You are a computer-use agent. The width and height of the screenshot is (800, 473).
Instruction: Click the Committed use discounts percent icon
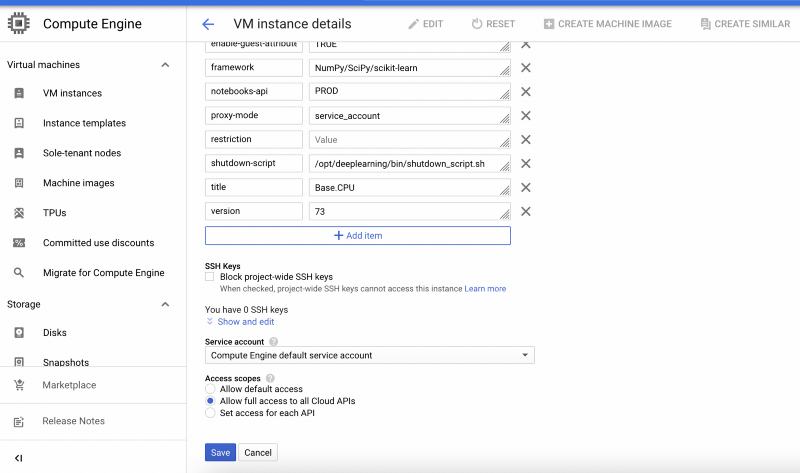click(19, 243)
